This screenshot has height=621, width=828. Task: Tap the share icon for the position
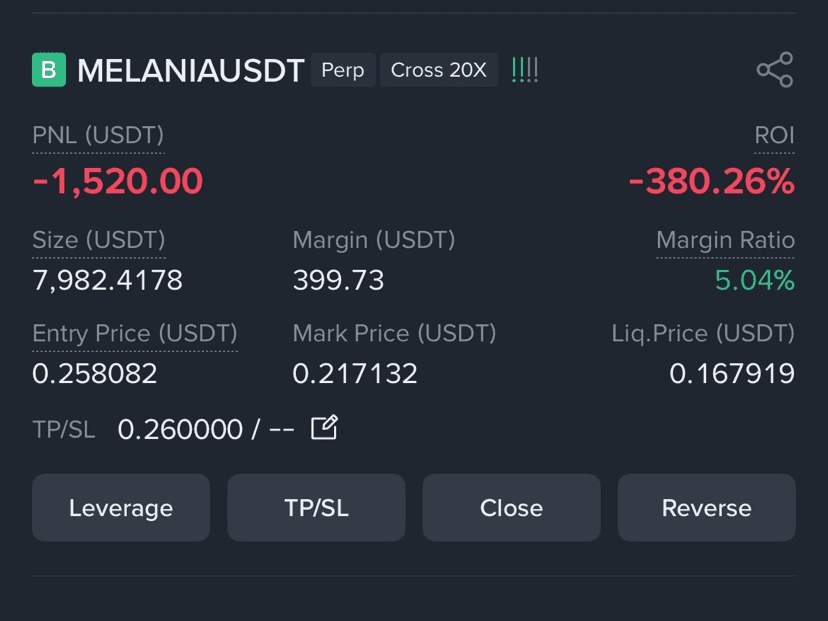775,70
